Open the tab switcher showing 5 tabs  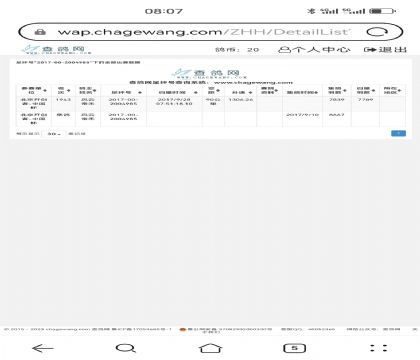point(294,348)
